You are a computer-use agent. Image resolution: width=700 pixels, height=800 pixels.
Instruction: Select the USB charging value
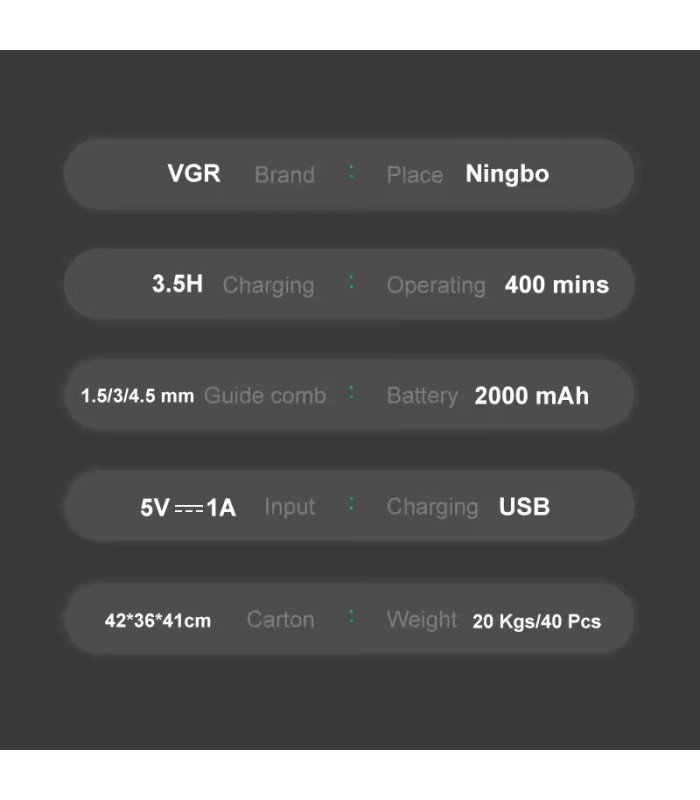coord(524,507)
